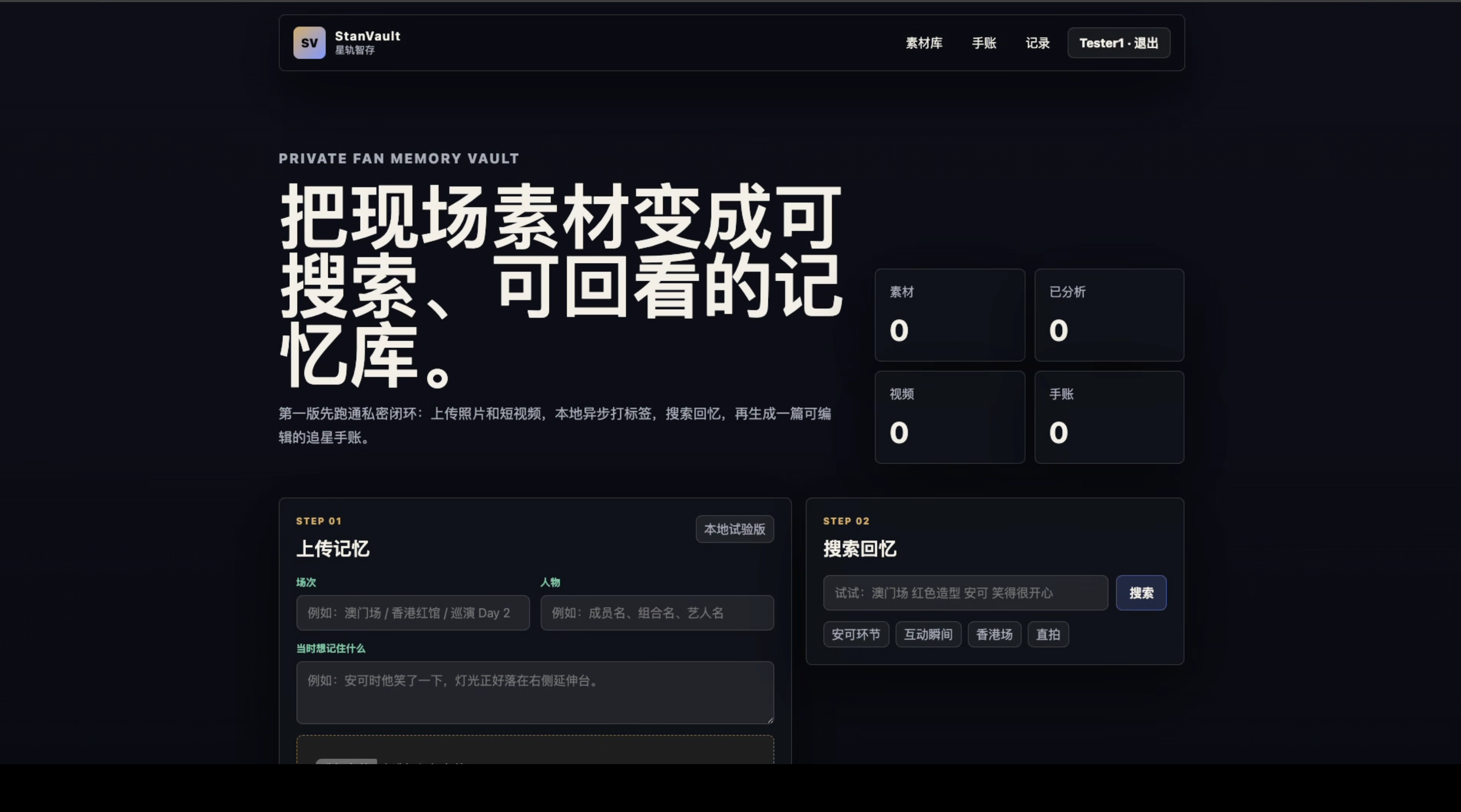Viewport: 1461px width, 812px height.
Task: Click the 搜索 button
Action: pyautogui.click(x=1141, y=593)
